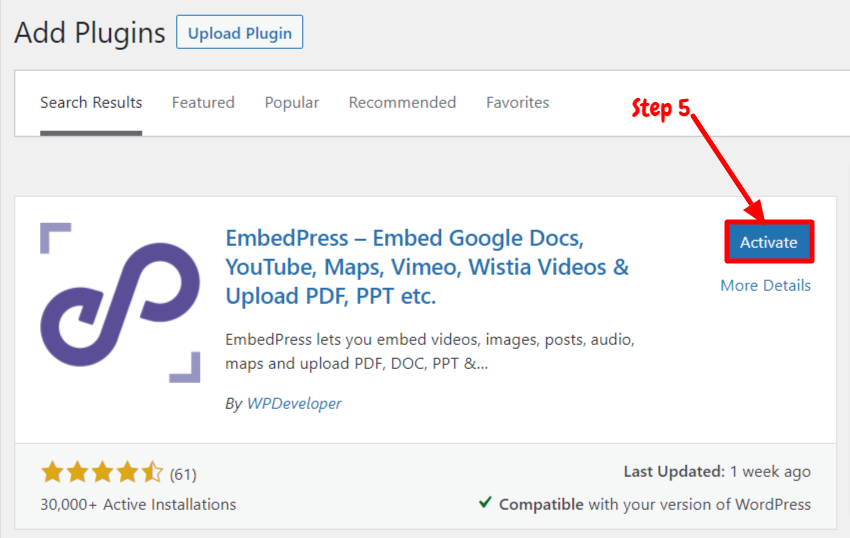Click the EmbedPress description paragraph

430,351
